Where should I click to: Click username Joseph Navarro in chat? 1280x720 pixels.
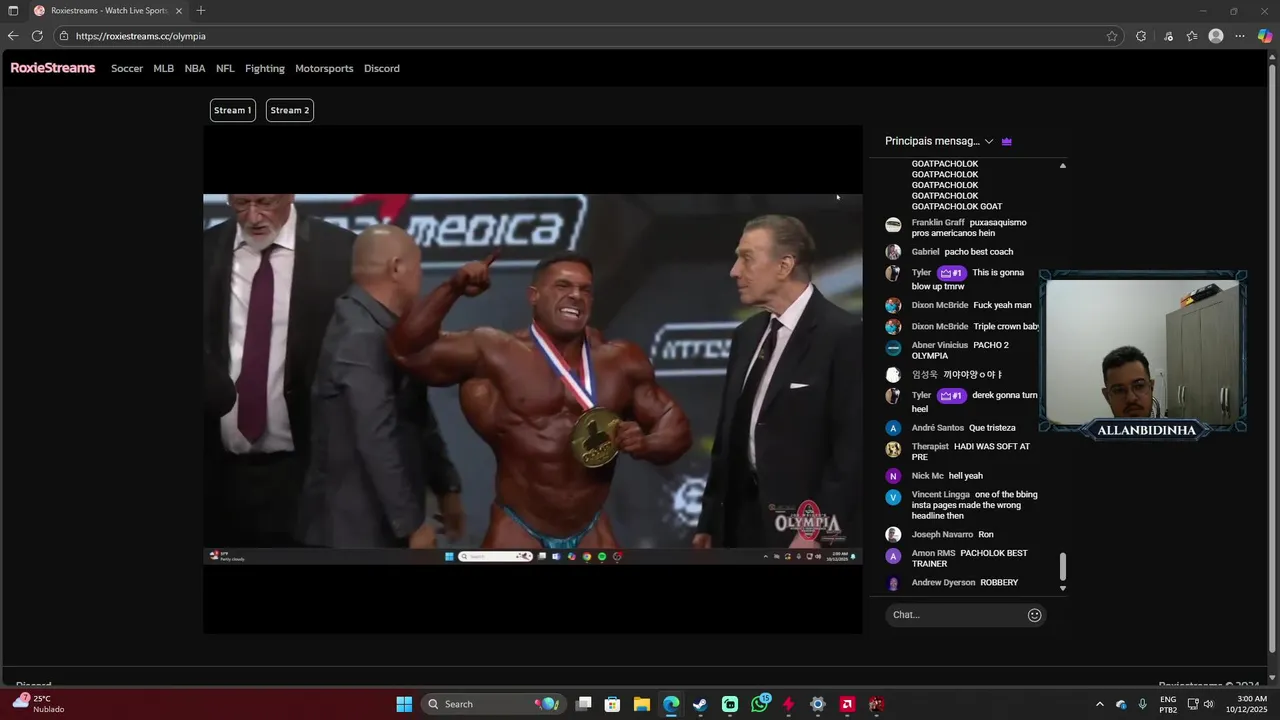pyautogui.click(x=942, y=535)
